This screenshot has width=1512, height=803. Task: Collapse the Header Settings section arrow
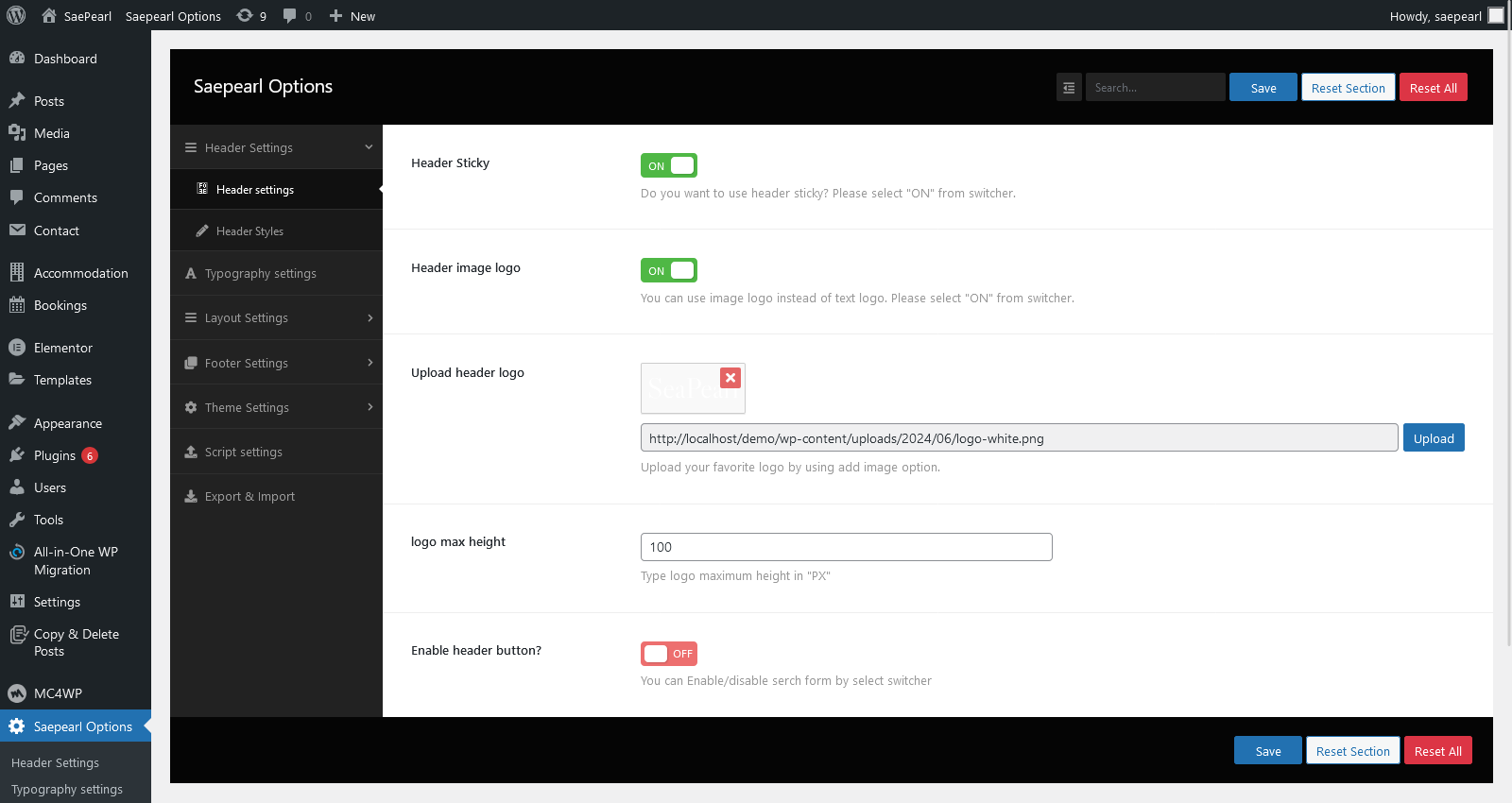(x=369, y=147)
